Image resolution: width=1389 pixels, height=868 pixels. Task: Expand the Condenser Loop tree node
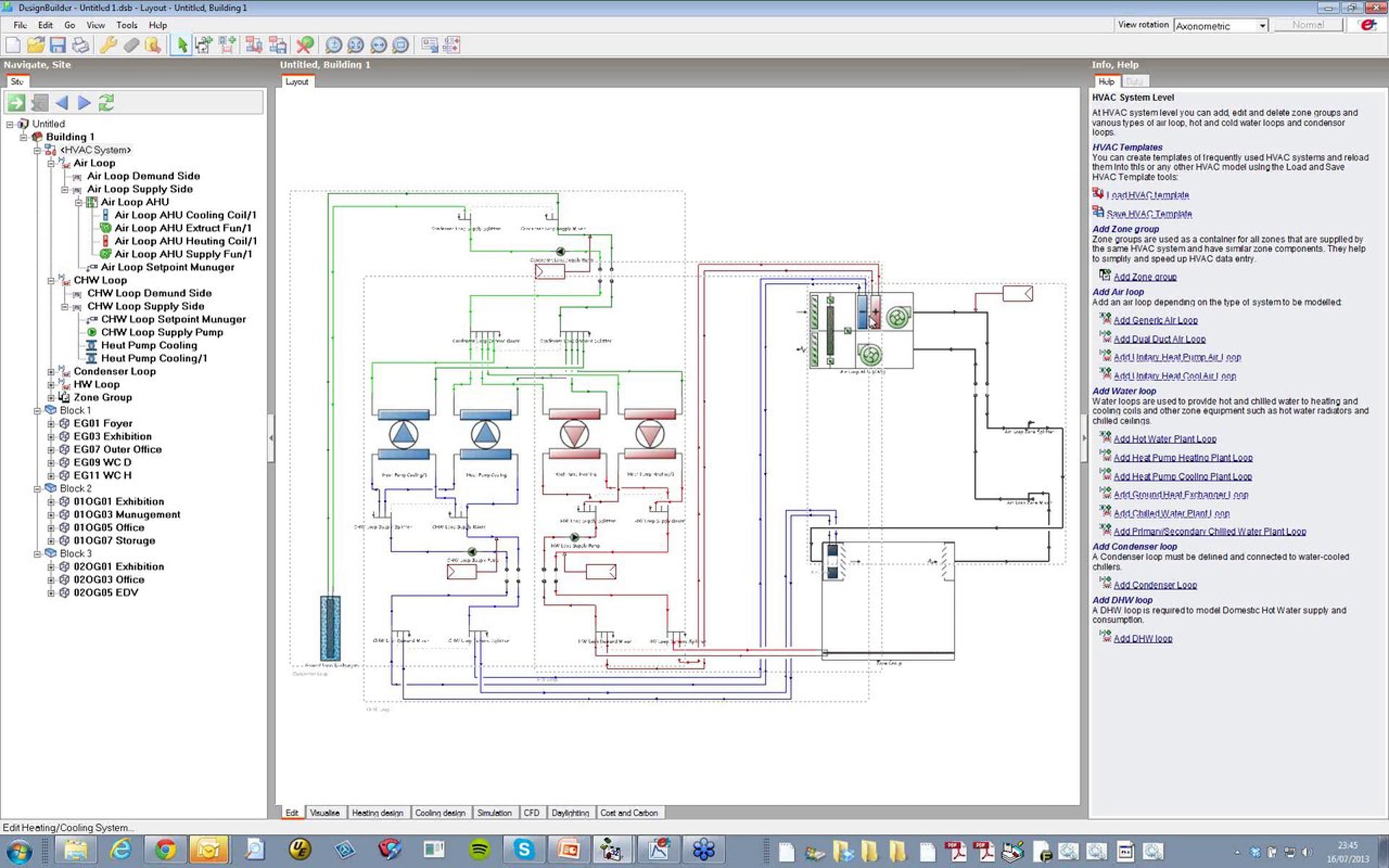(51, 372)
